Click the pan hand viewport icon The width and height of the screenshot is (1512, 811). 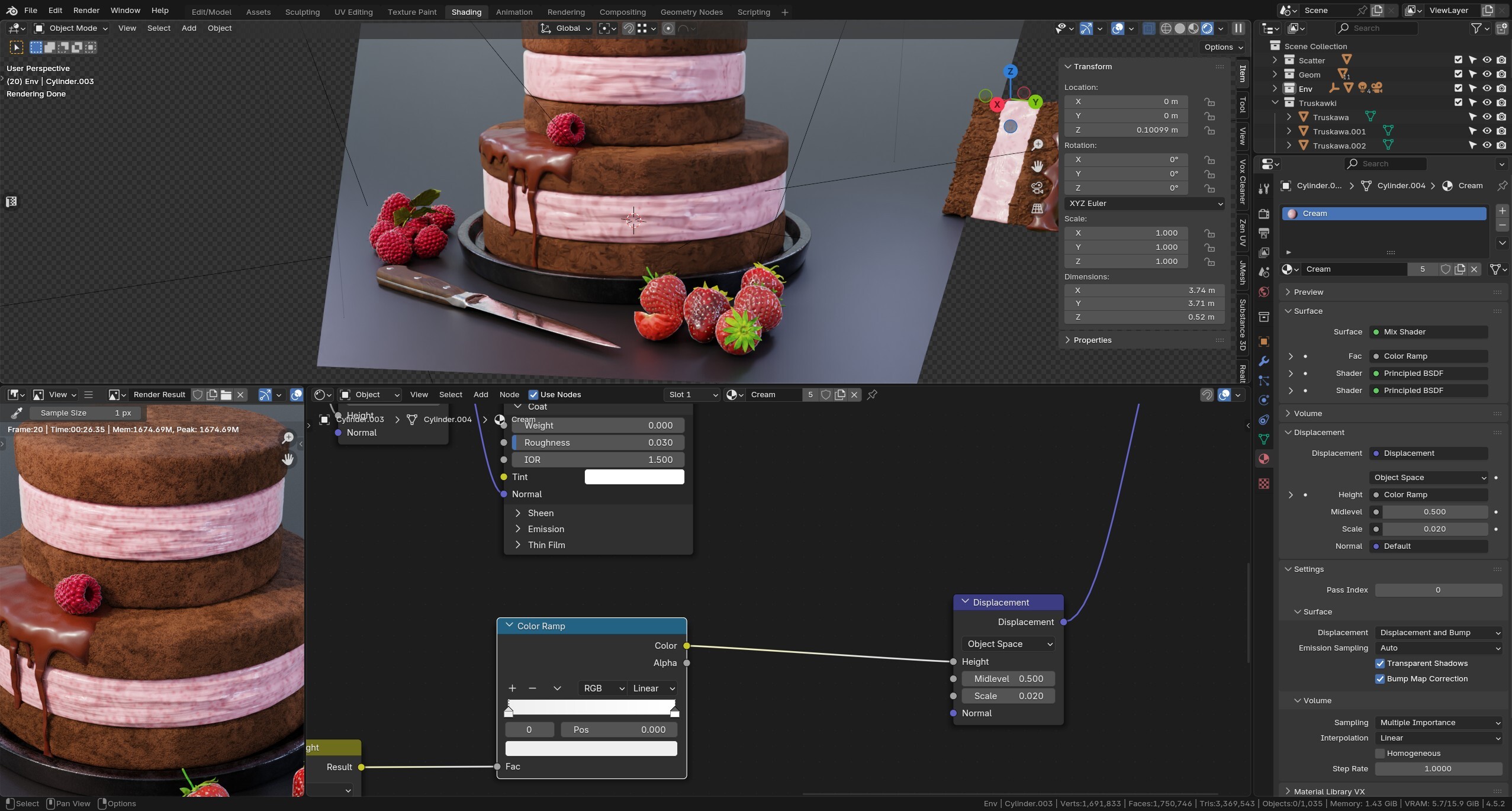point(1037,166)
